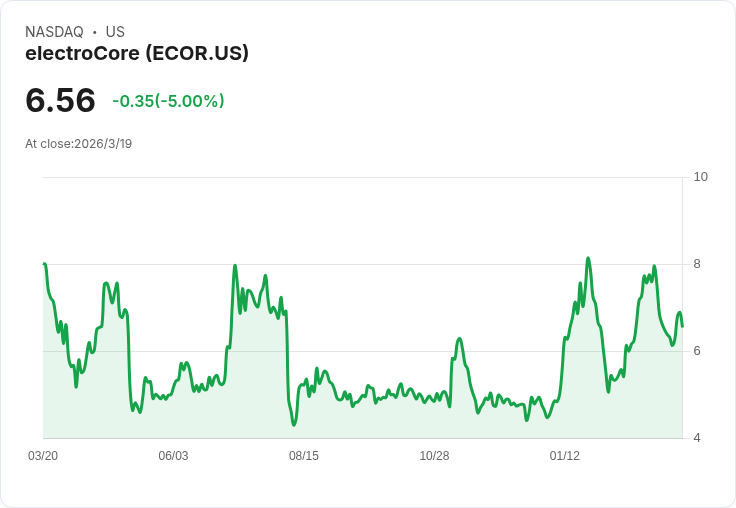Click the 06/03 date axis label
Screen dimensions: 736x508
[173, 455]
